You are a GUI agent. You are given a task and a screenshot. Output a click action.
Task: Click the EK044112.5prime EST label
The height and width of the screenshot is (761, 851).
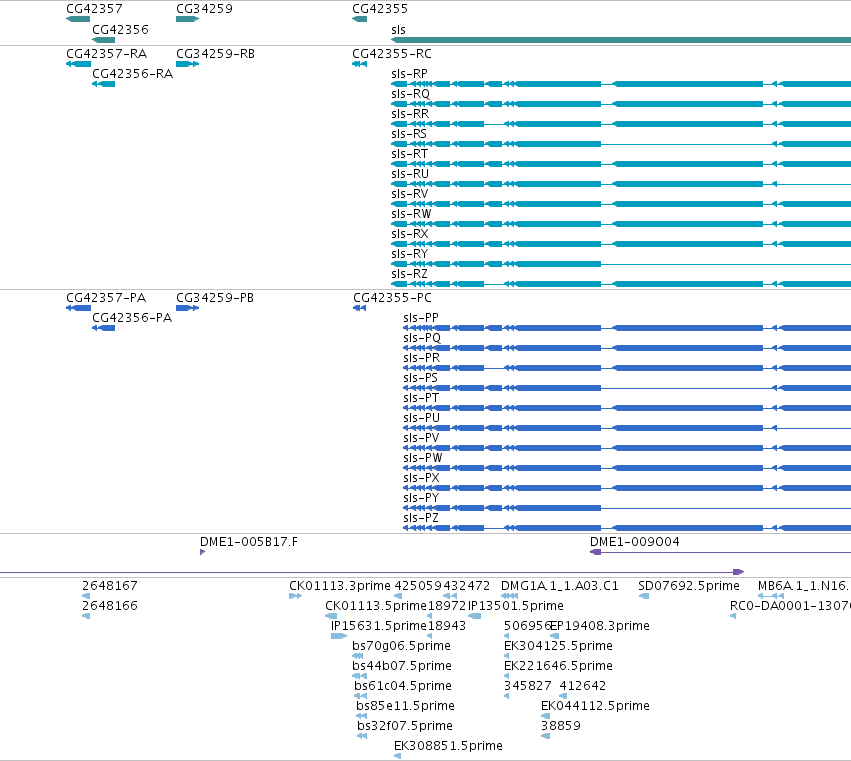coord(595,706)
